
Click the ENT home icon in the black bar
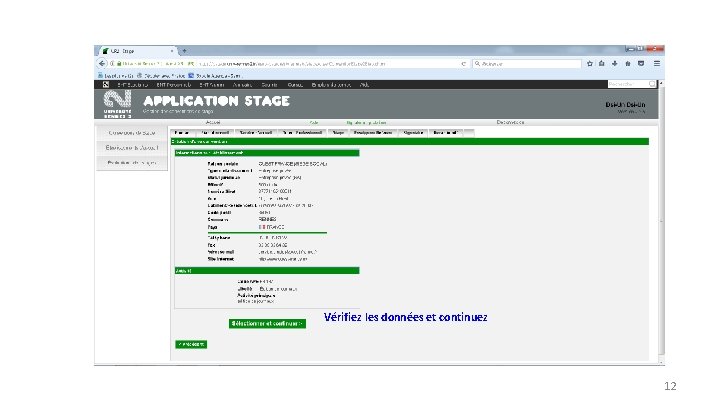coord(106,84)
